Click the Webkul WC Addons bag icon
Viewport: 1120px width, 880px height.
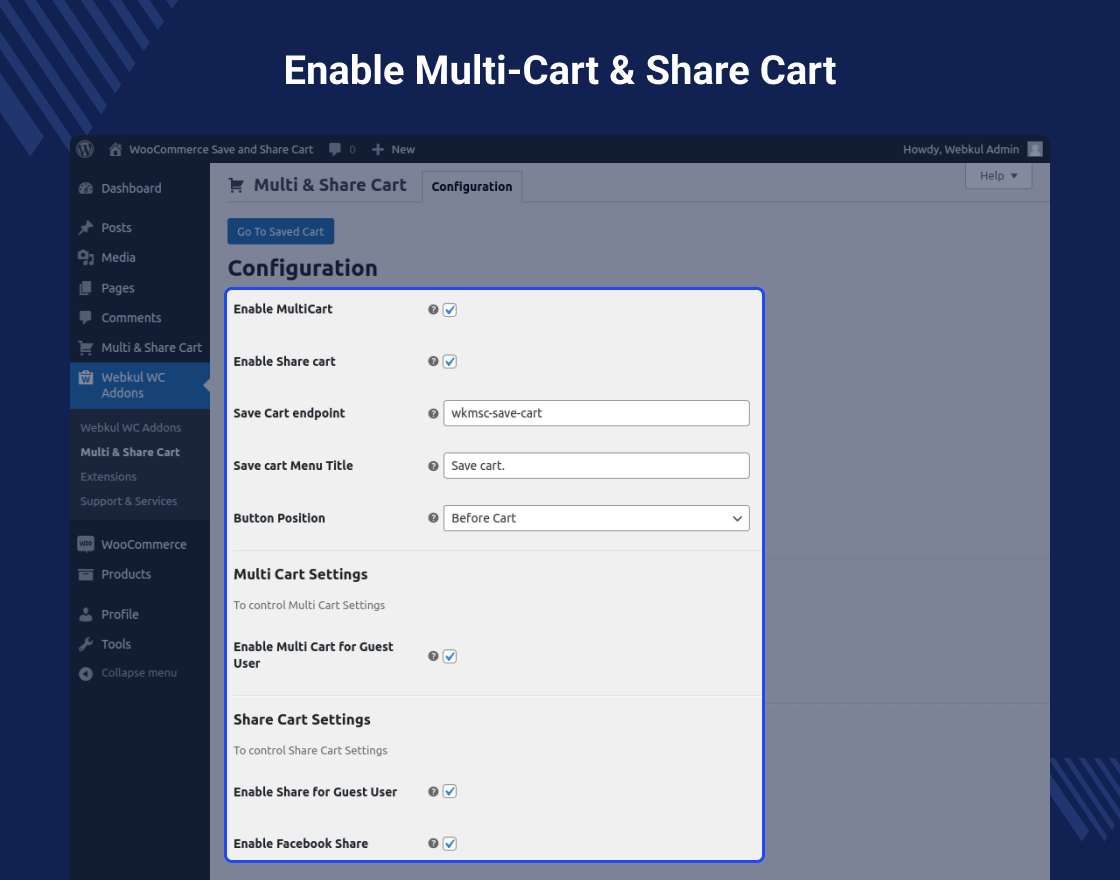click(x=86, y=377)
